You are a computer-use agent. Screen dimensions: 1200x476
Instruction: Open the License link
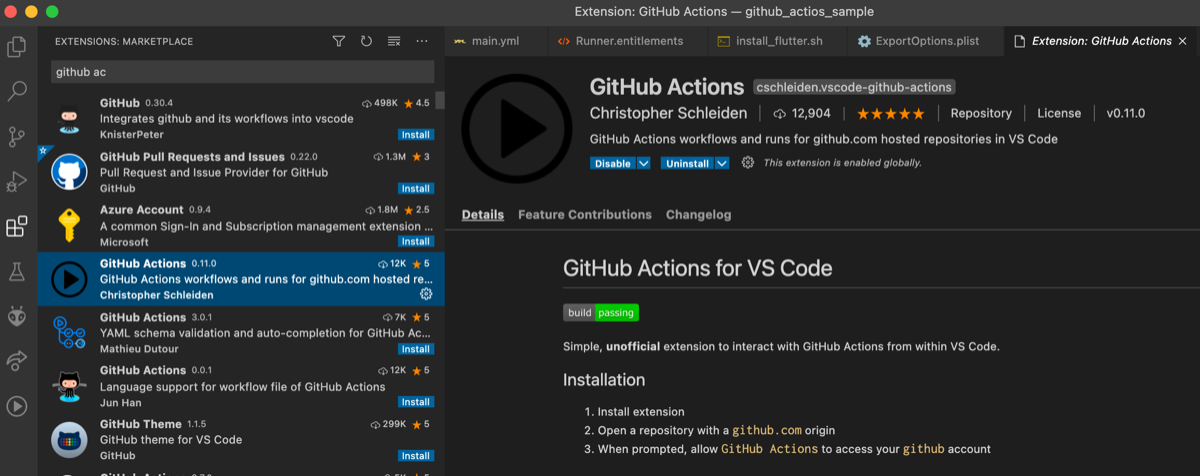(1059, 114)
